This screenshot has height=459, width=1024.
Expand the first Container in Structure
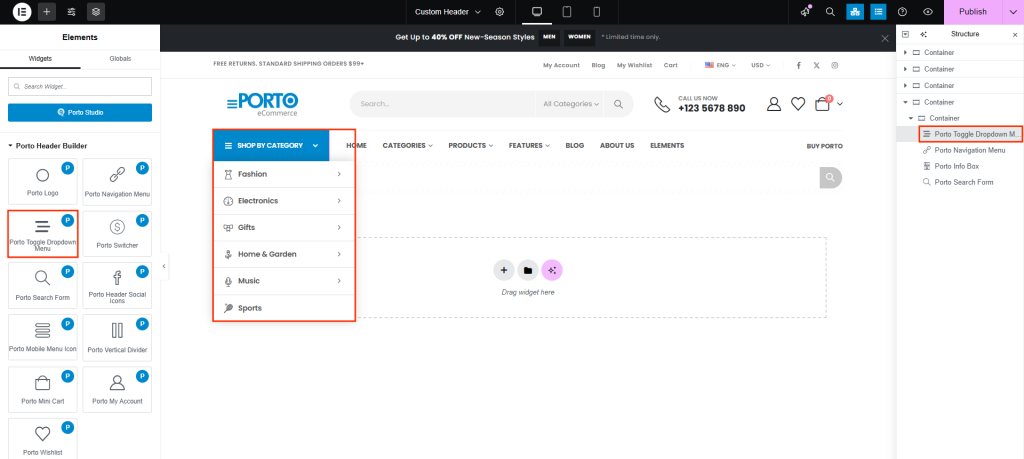click(x=905, y=52)
